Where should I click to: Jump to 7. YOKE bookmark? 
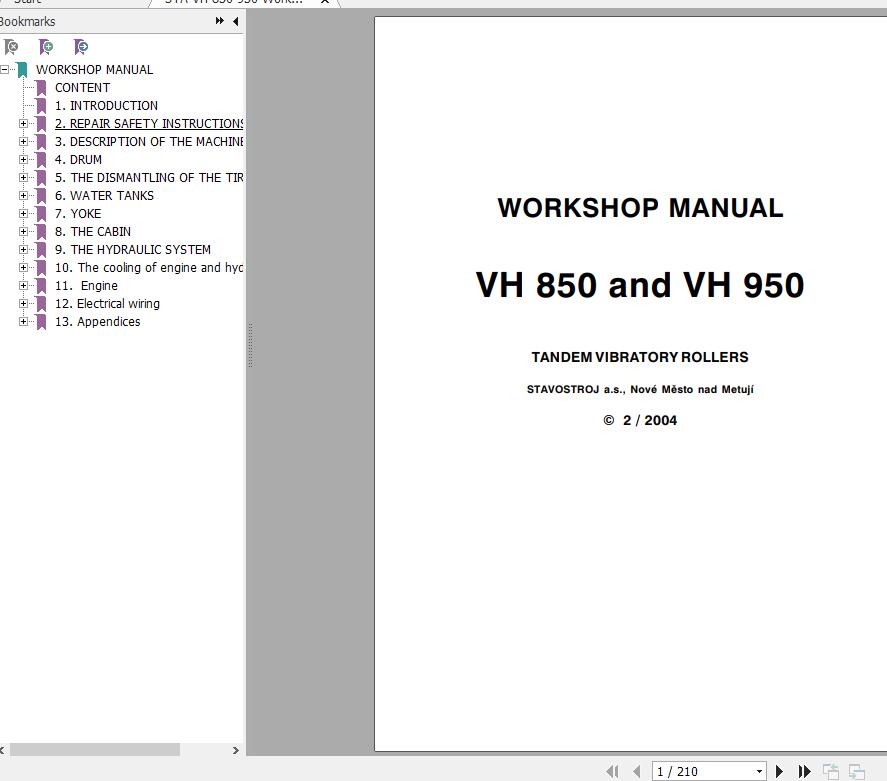[78, 214]
